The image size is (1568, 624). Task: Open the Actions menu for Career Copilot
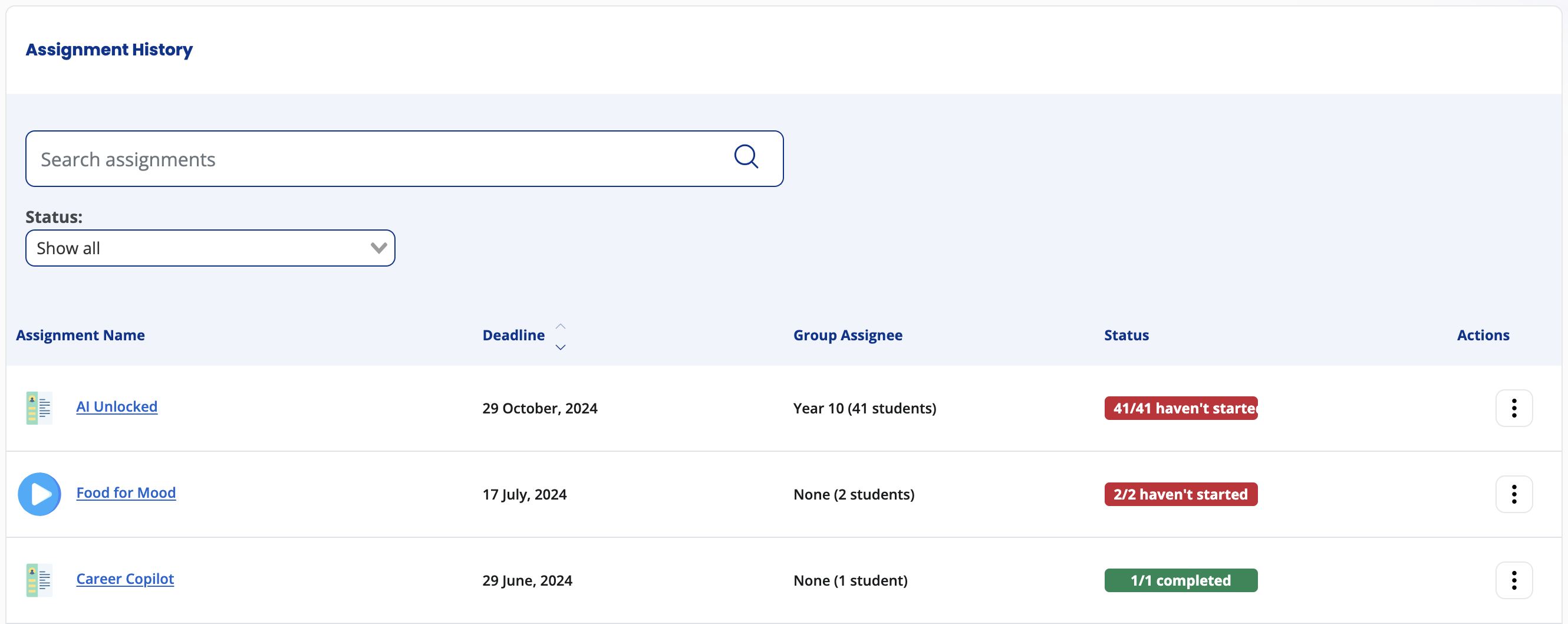coord(1514,580)
